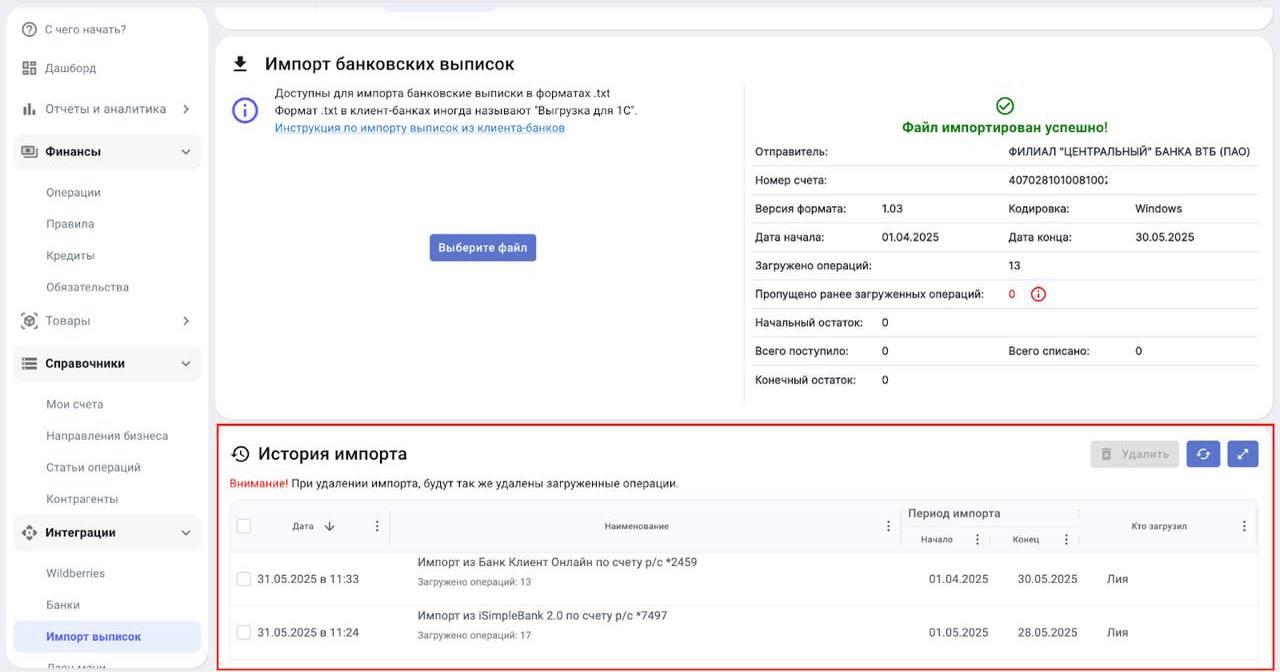This screenshot has width=1280, height=672.
Task: Select the import row dated 31.05.2025 в 11:33
Action: point(244,579)
